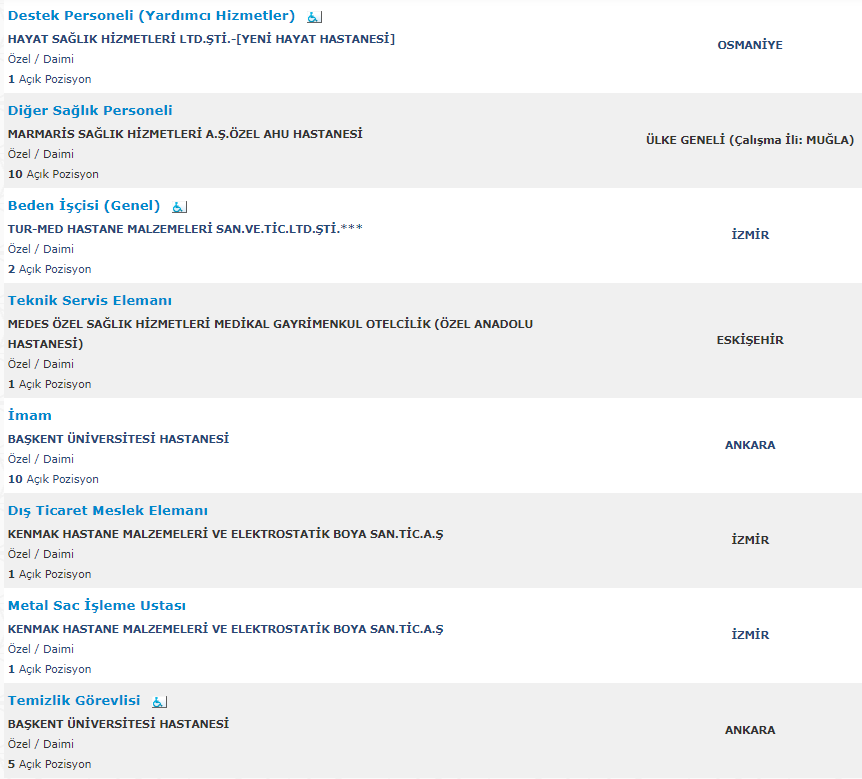Click the wheelchair icon beside Destek Personeli
The width and height of the screenshot is (862, 779).
(x=314, y=17)
